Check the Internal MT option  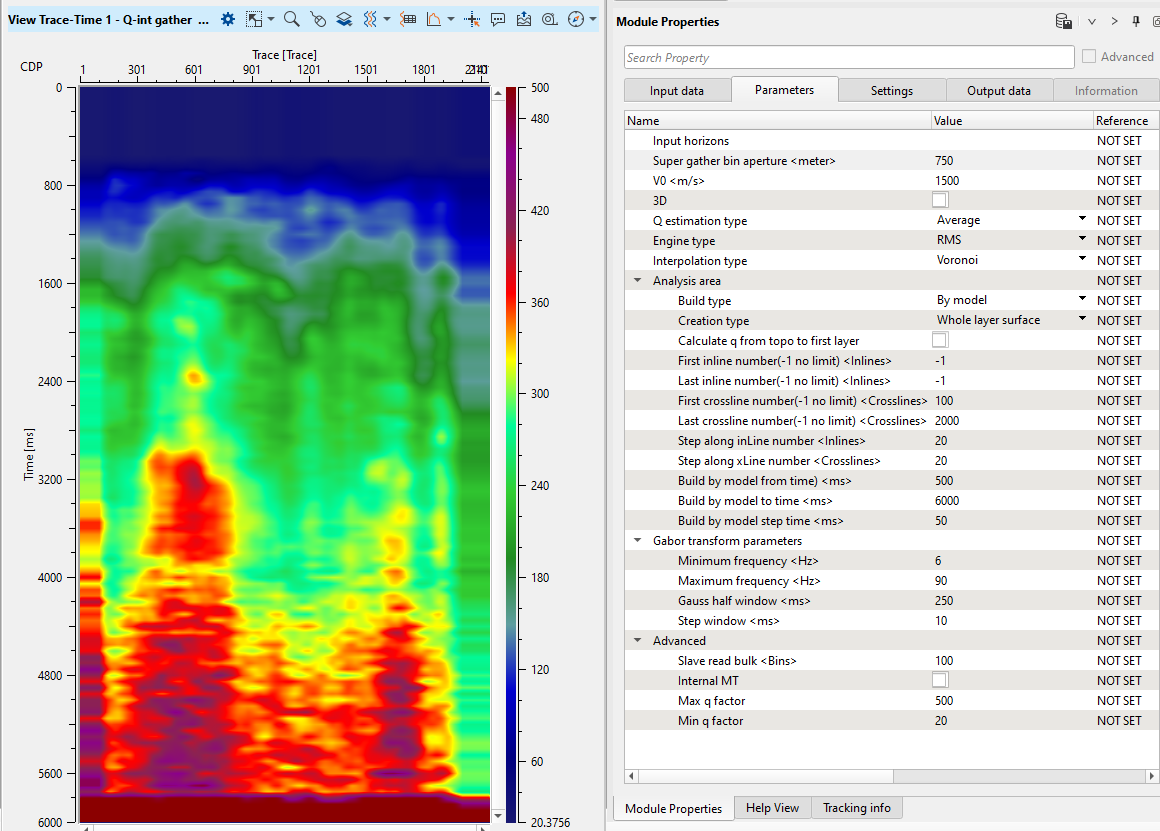tap(939, 680)
